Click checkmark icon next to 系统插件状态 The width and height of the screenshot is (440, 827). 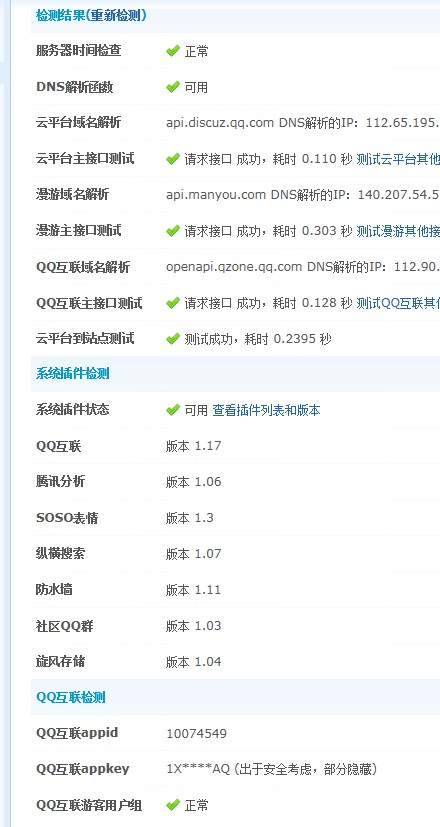(173, 410)
